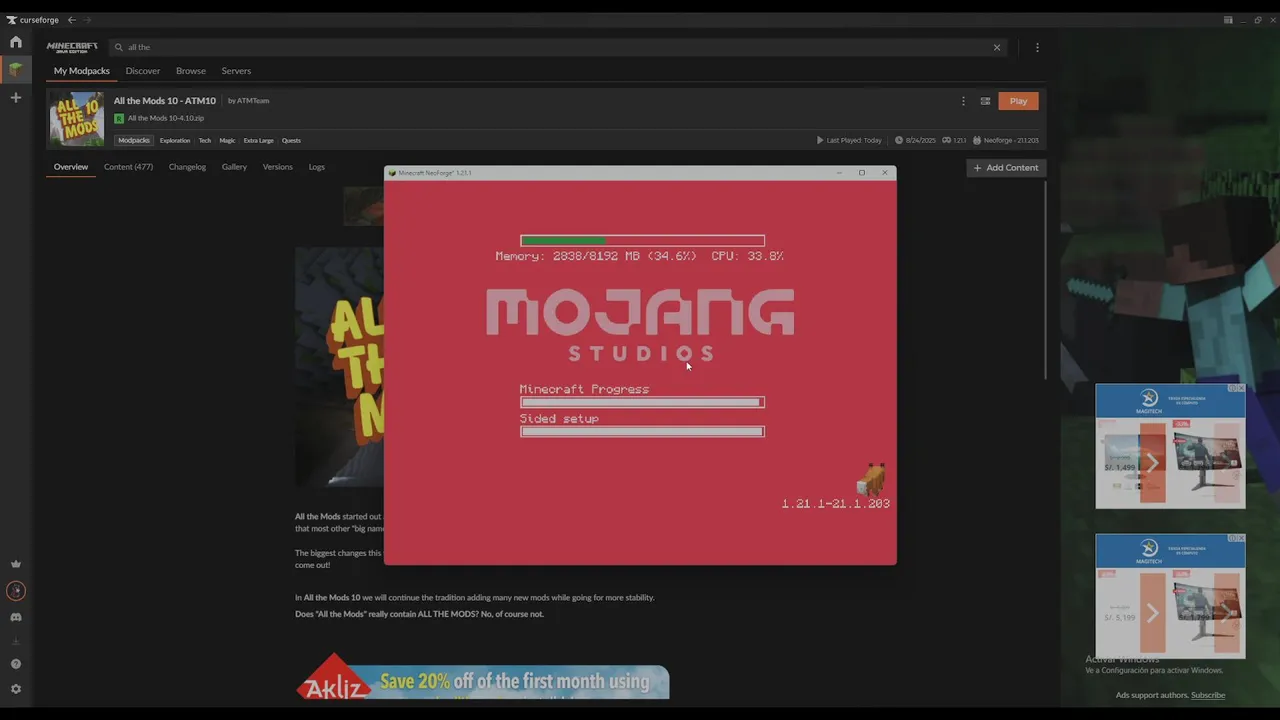Screen dimensions: 1280x720
Task: Switch to Discover tab
Action: (143, 71)
